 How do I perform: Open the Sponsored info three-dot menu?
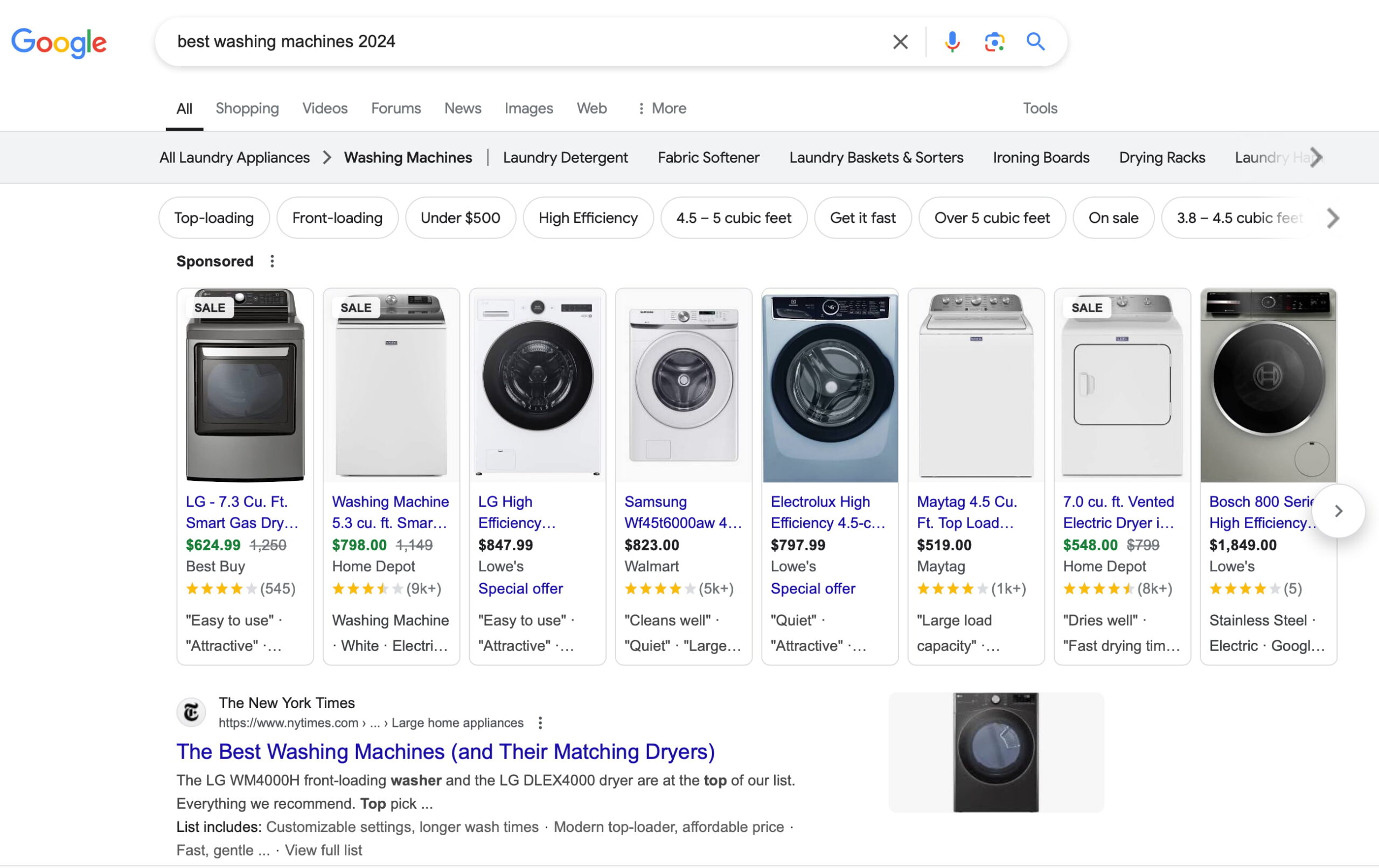coord(272,261)
